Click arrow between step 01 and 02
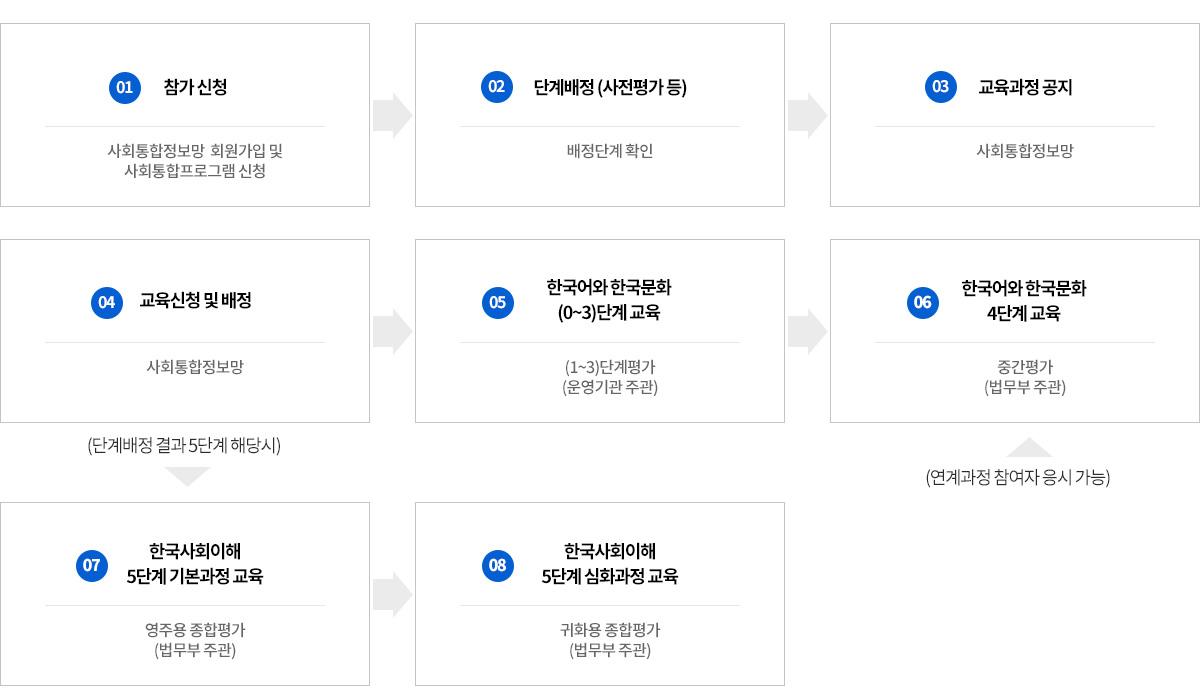Viewport: 1200px width, 699px height. (x=392, y=115)
